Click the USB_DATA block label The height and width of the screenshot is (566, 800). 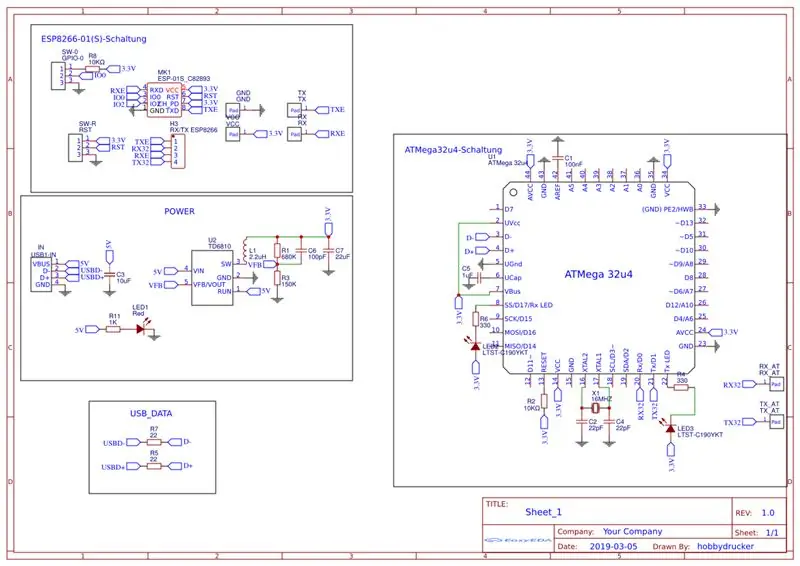[x=151, y=413]
